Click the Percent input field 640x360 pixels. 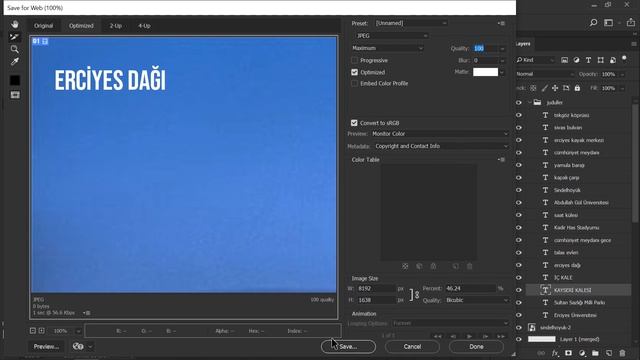coord(470,289)
